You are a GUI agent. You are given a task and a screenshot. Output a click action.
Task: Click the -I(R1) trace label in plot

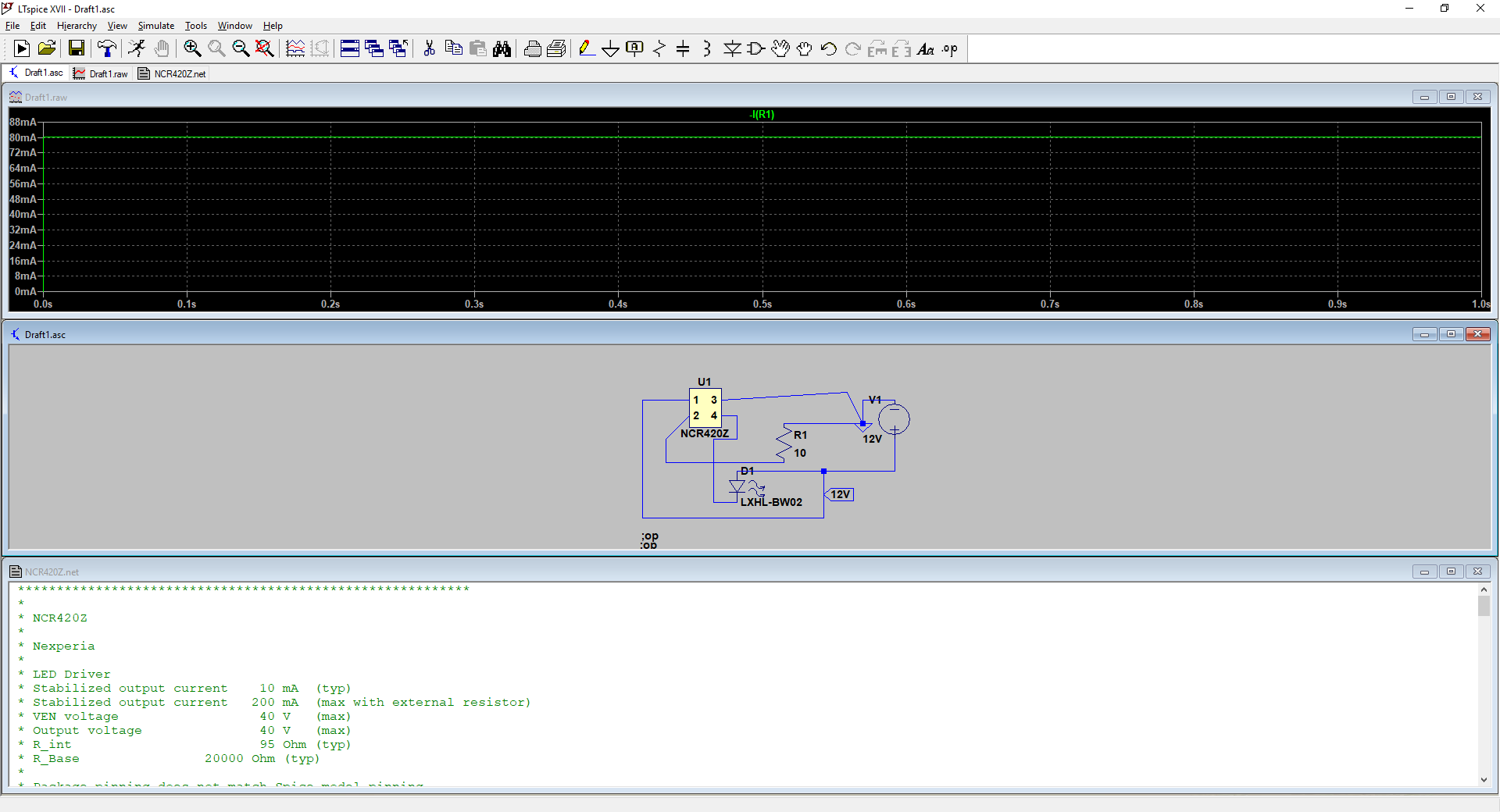tap(762, 115)
